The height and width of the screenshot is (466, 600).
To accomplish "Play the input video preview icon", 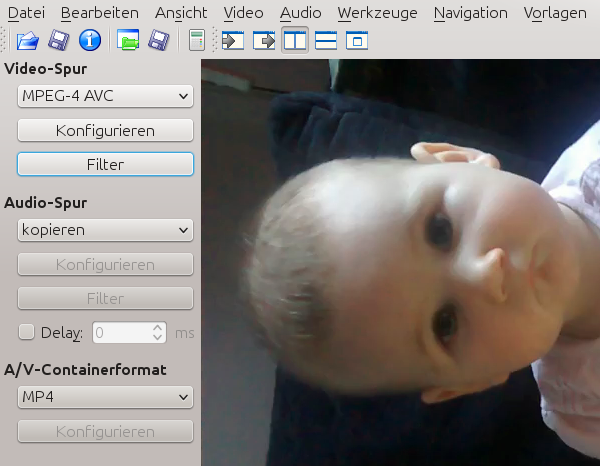I will tap(233, 40).
